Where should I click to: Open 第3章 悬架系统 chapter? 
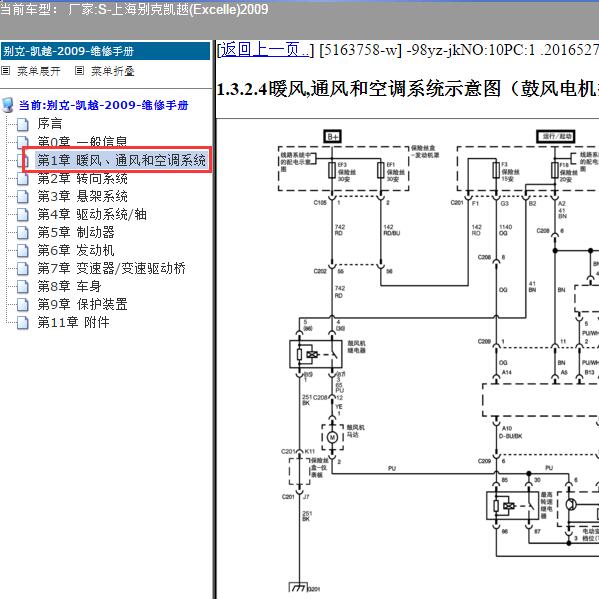click(x=83, y=196)
